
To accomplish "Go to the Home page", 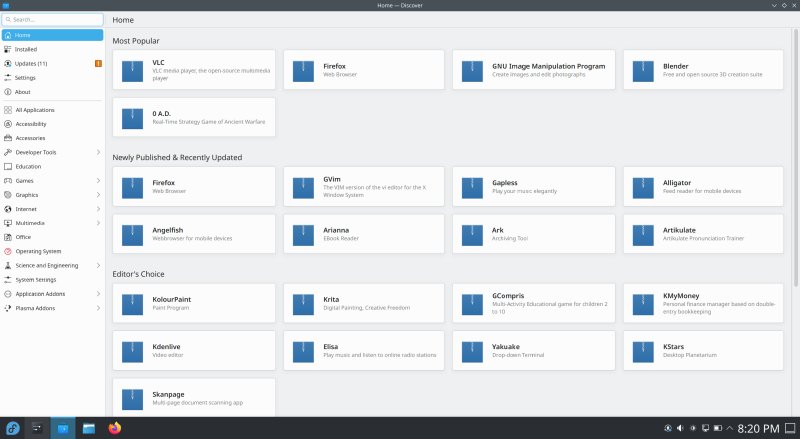I will pyautogui.click(x=52, y=35).
